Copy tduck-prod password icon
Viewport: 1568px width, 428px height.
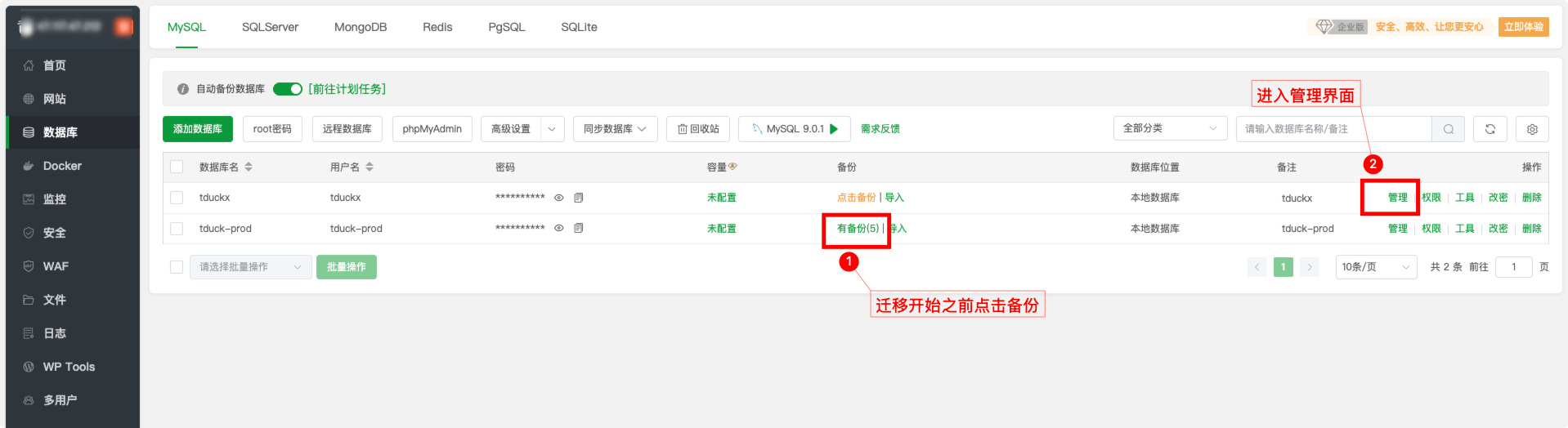(x=579, y=229)
